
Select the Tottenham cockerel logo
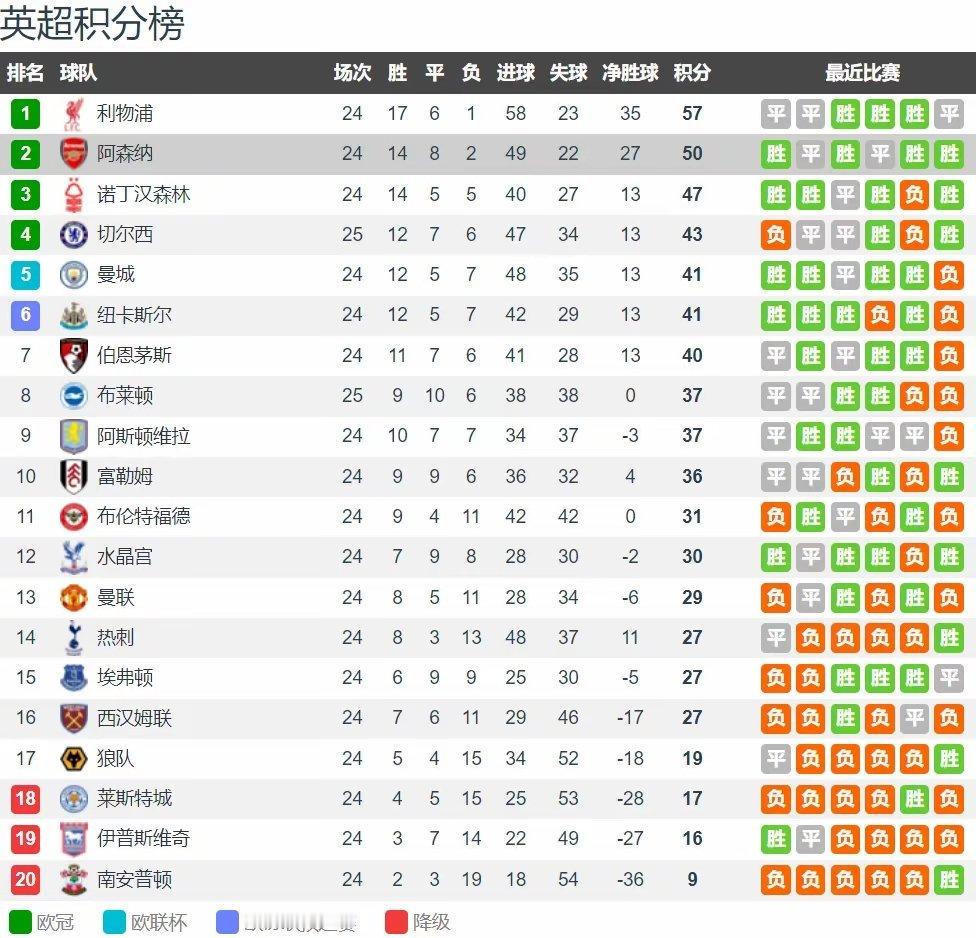pos(73,637)
